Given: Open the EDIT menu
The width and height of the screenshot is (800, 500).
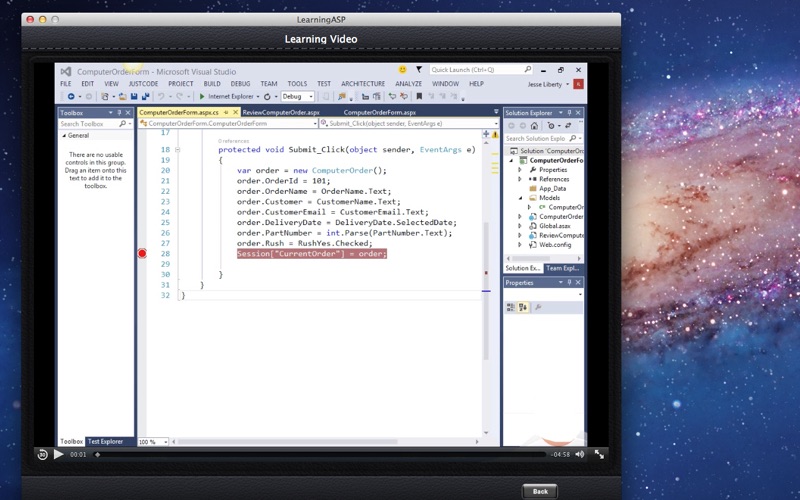Looking at the screenshot, I should click(x=88, y=84).
